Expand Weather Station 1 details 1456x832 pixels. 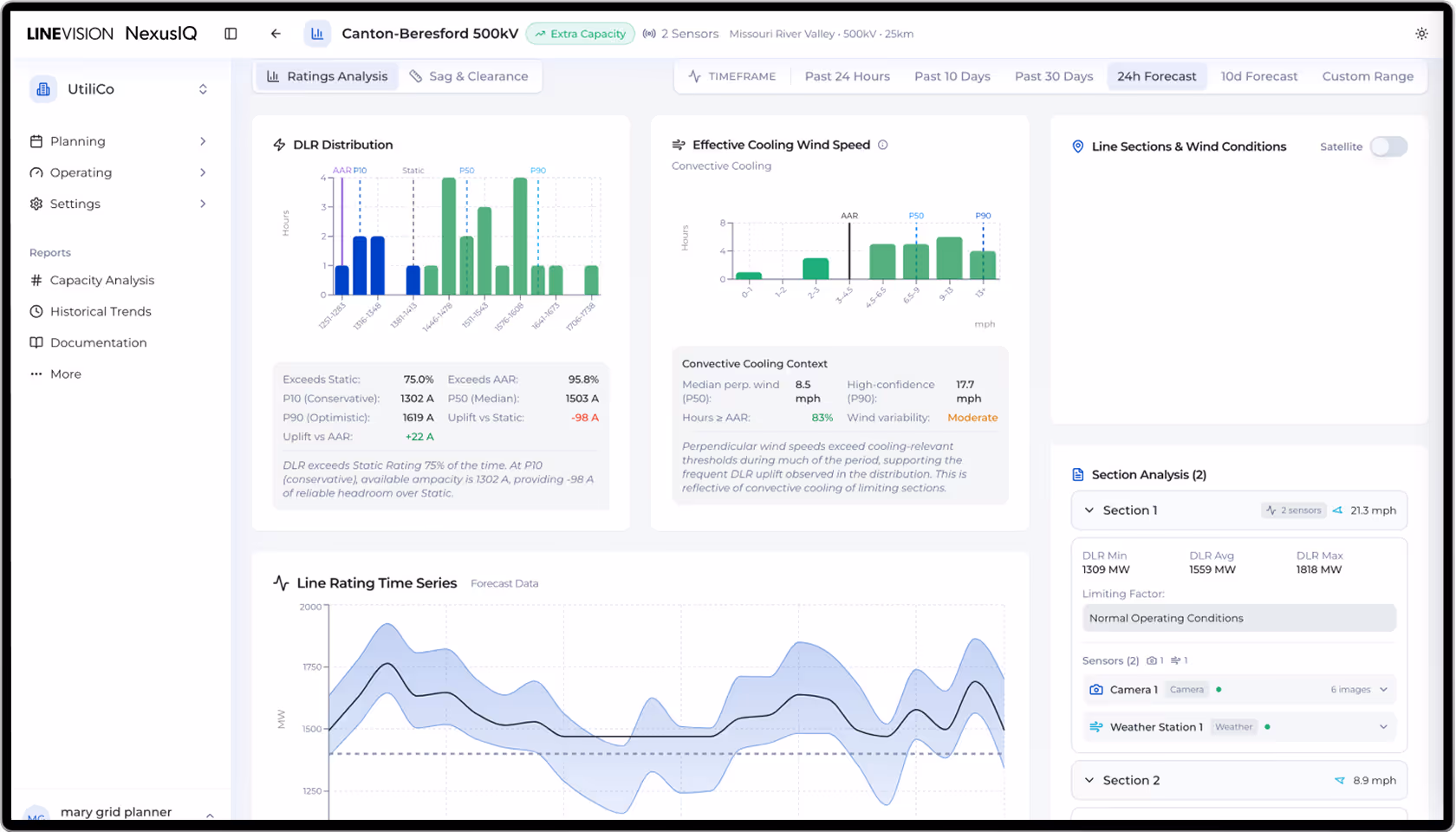[1384, 727]
